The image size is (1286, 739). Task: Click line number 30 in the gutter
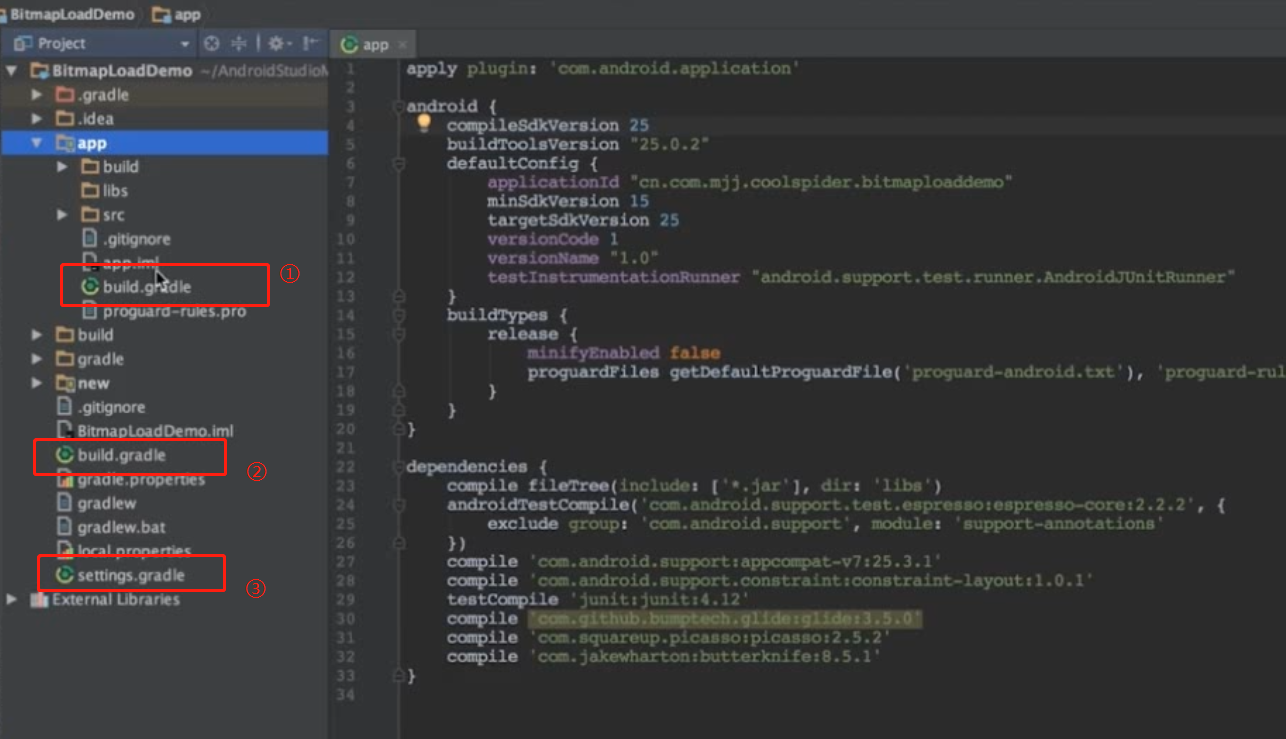click(x=345, y=619)
